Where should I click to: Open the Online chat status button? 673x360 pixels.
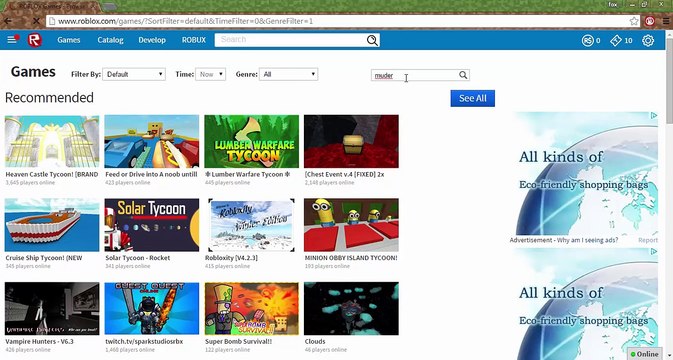click(x=644, y=354)
